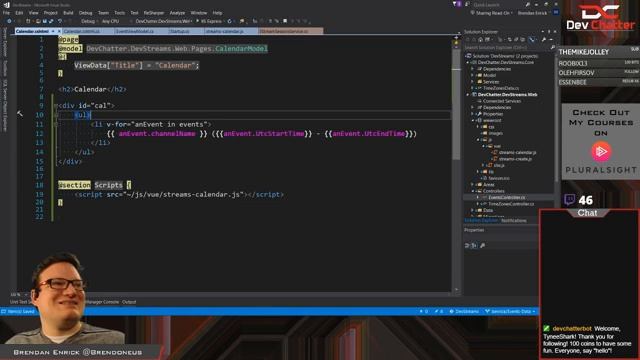The image size is (640, 360).
Task: Click the Package Manager Console tab
Action: (x=102, y=302)
